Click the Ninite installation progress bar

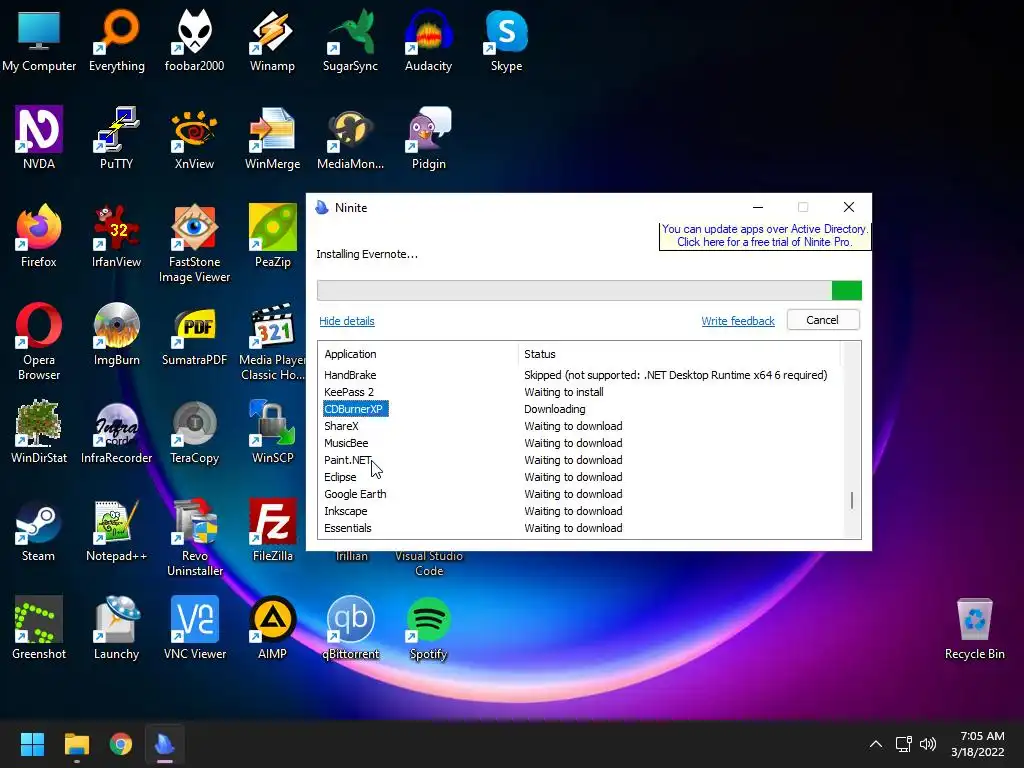click(x=589, y=290)
